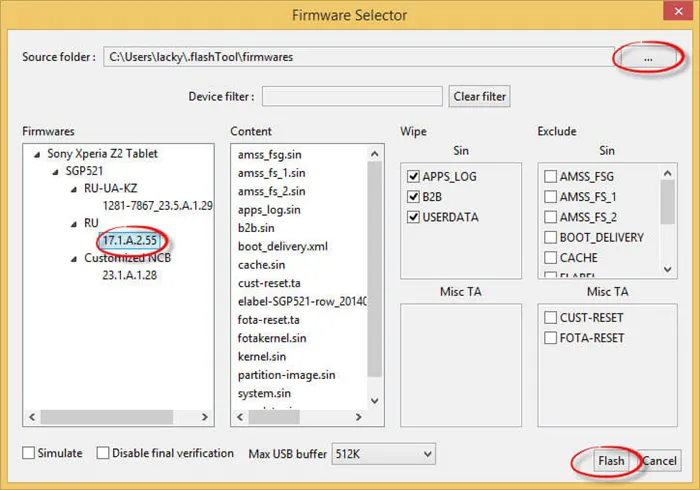Select amss_fs_2.sin in Content list

271,191
